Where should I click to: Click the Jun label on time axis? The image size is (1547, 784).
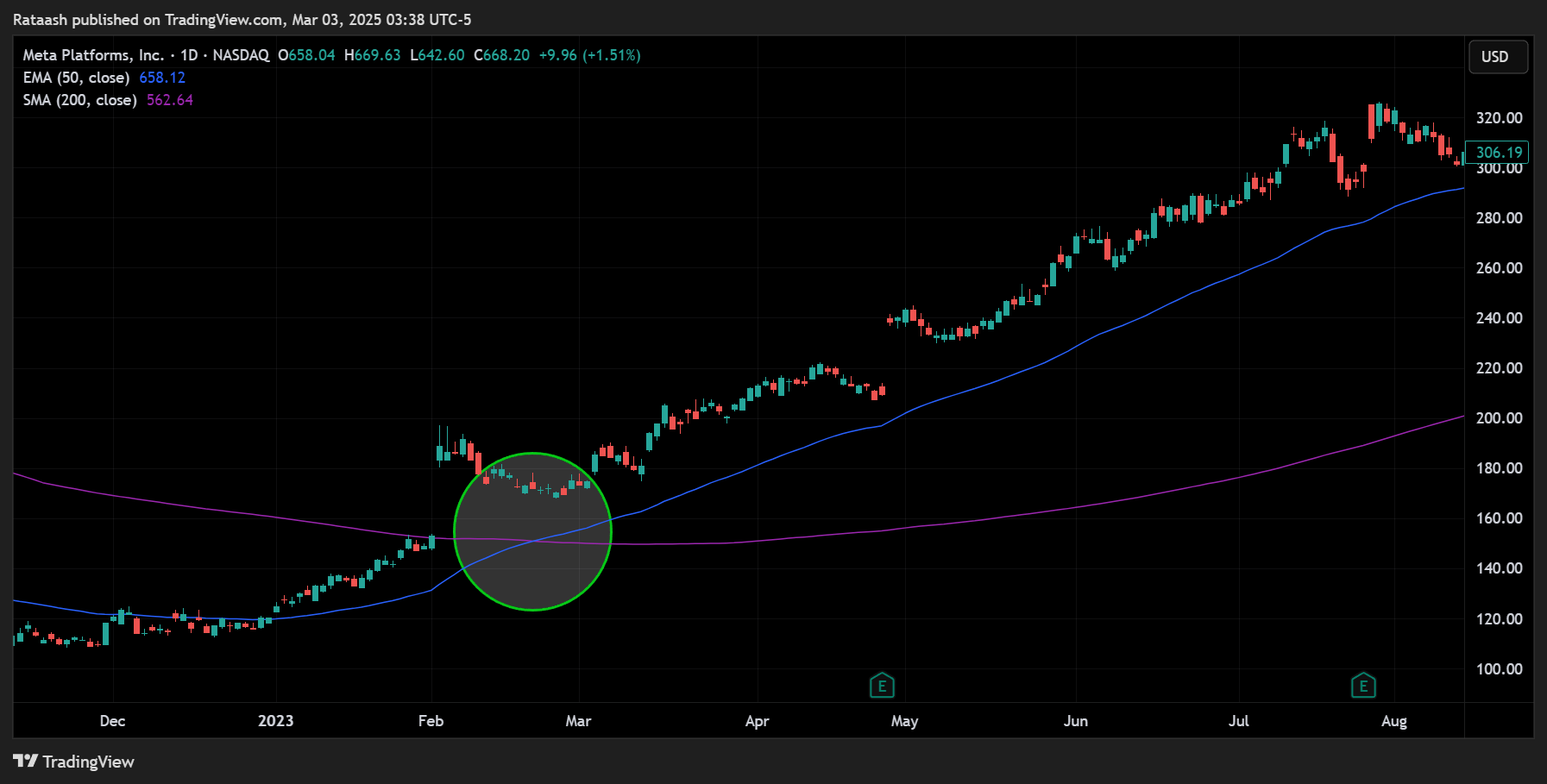click(1076, 721)
